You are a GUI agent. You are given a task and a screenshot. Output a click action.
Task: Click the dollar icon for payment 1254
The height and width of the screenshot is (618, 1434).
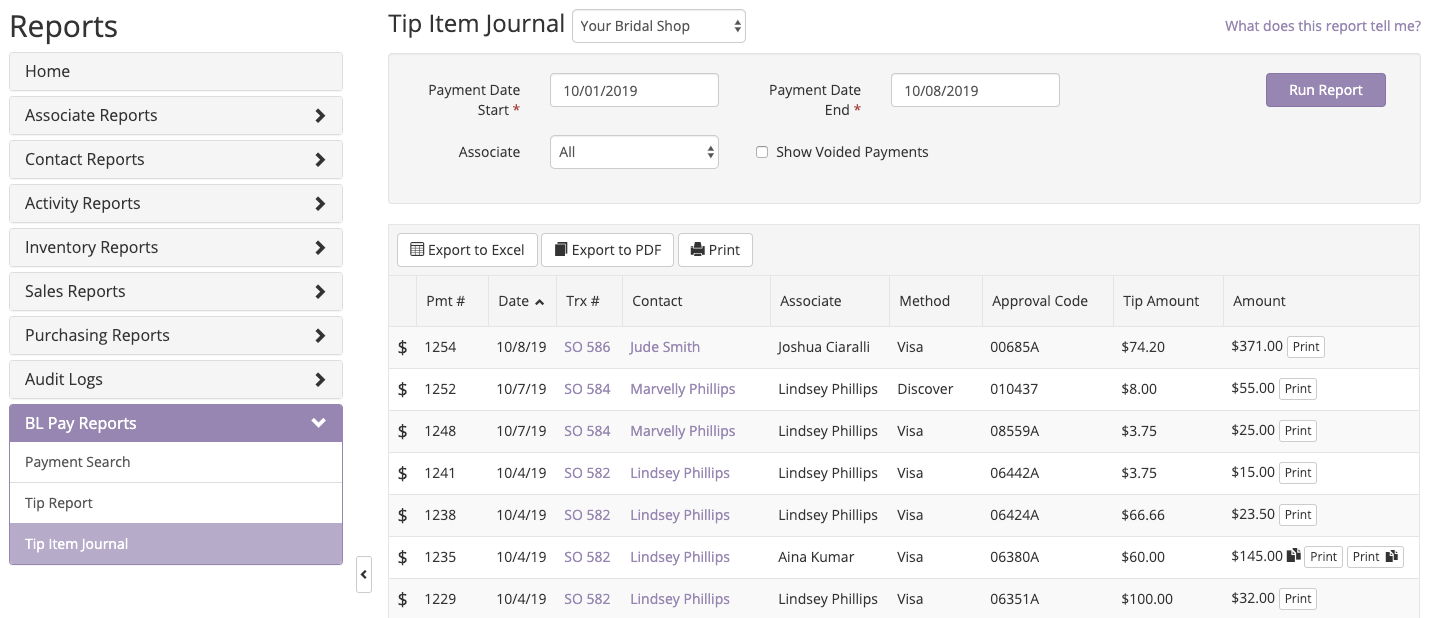402,347
